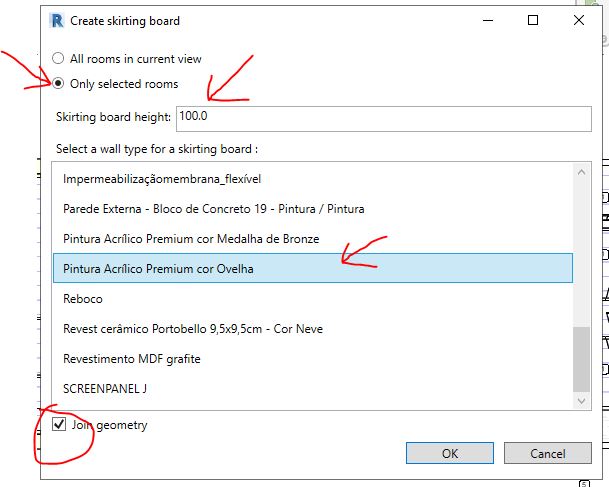
Task: Click the wall type list scroll up arrow
Action: coord(581,172)
